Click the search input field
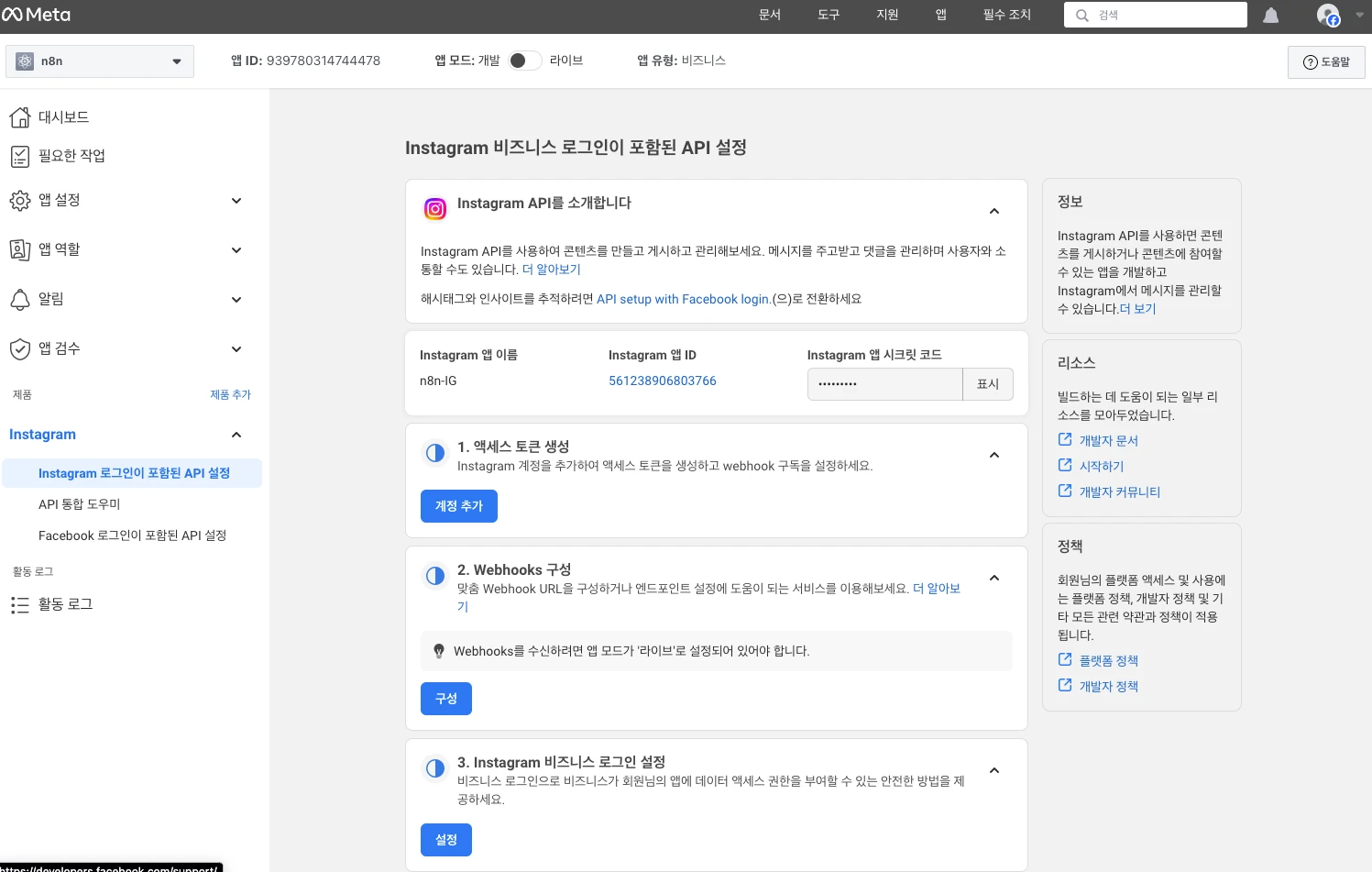 click(x=1156, y=15)
